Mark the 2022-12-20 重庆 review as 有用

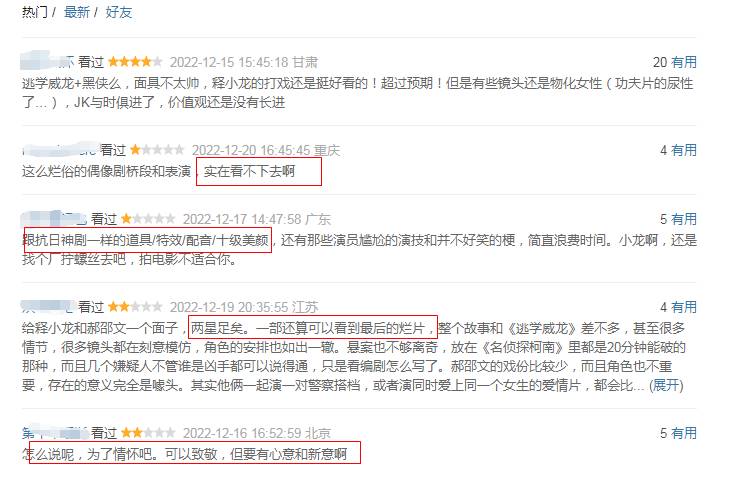[684, 150]
